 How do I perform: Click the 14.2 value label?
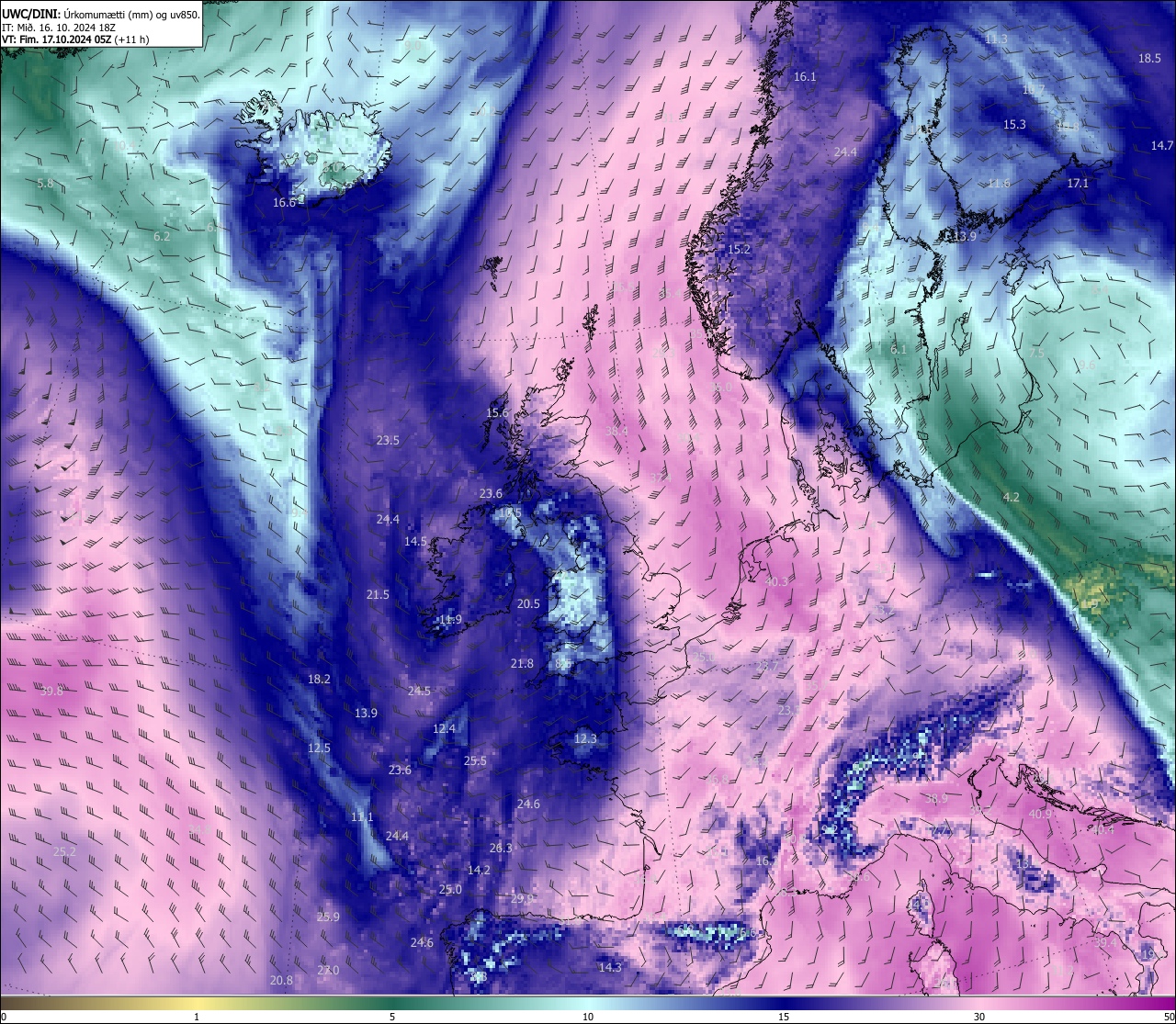coord(479,870)
